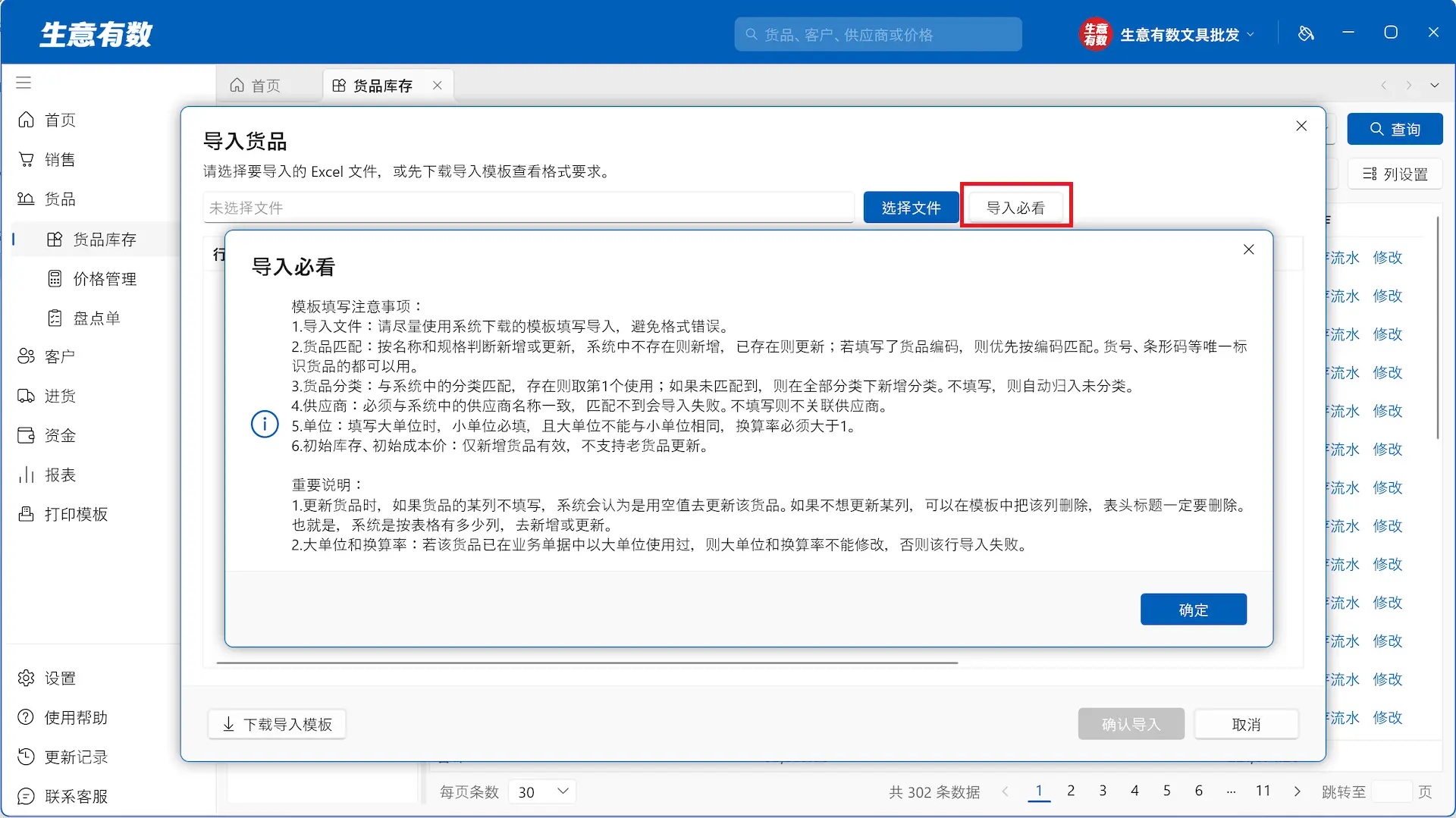Click 确定 in the 导入必看 dialog
Viewport: 1456px width, 818px height.
tap(1193, 610)
